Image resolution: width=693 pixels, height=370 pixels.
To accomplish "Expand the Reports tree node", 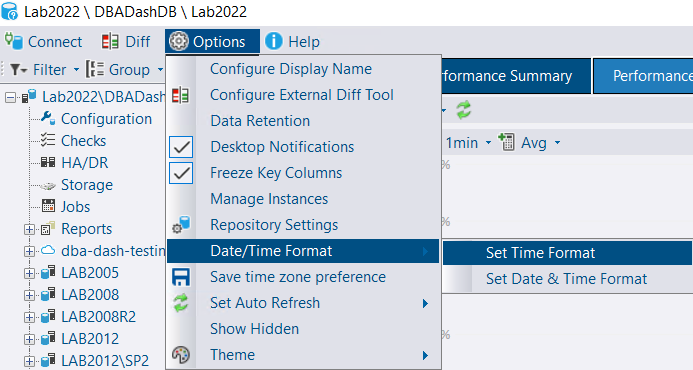I will coord(29,229).
